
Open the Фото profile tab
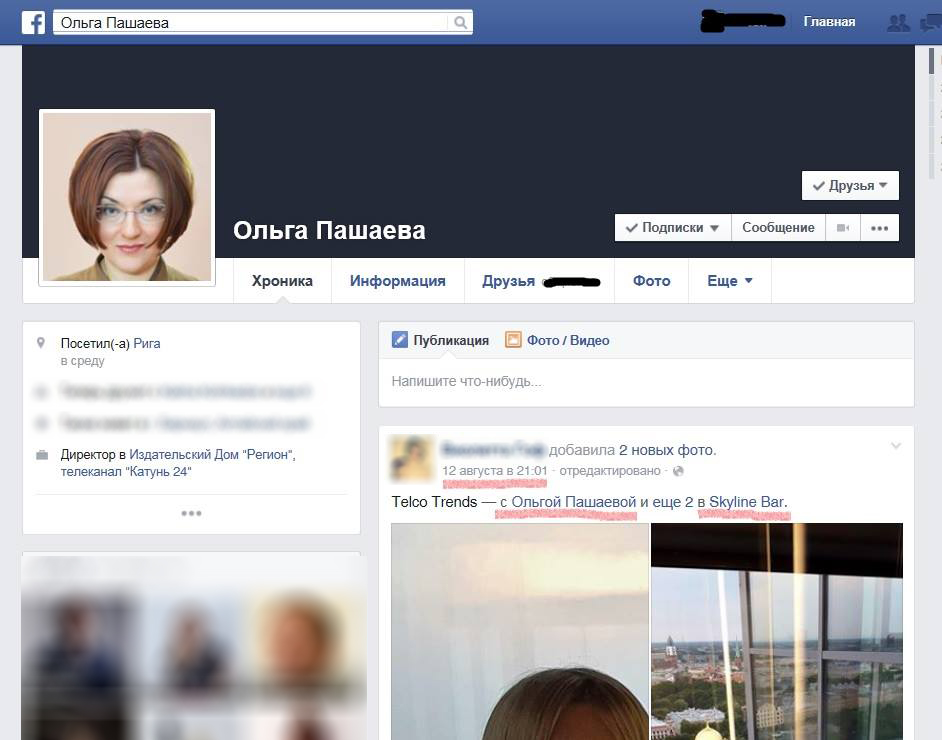coord(651,281)
